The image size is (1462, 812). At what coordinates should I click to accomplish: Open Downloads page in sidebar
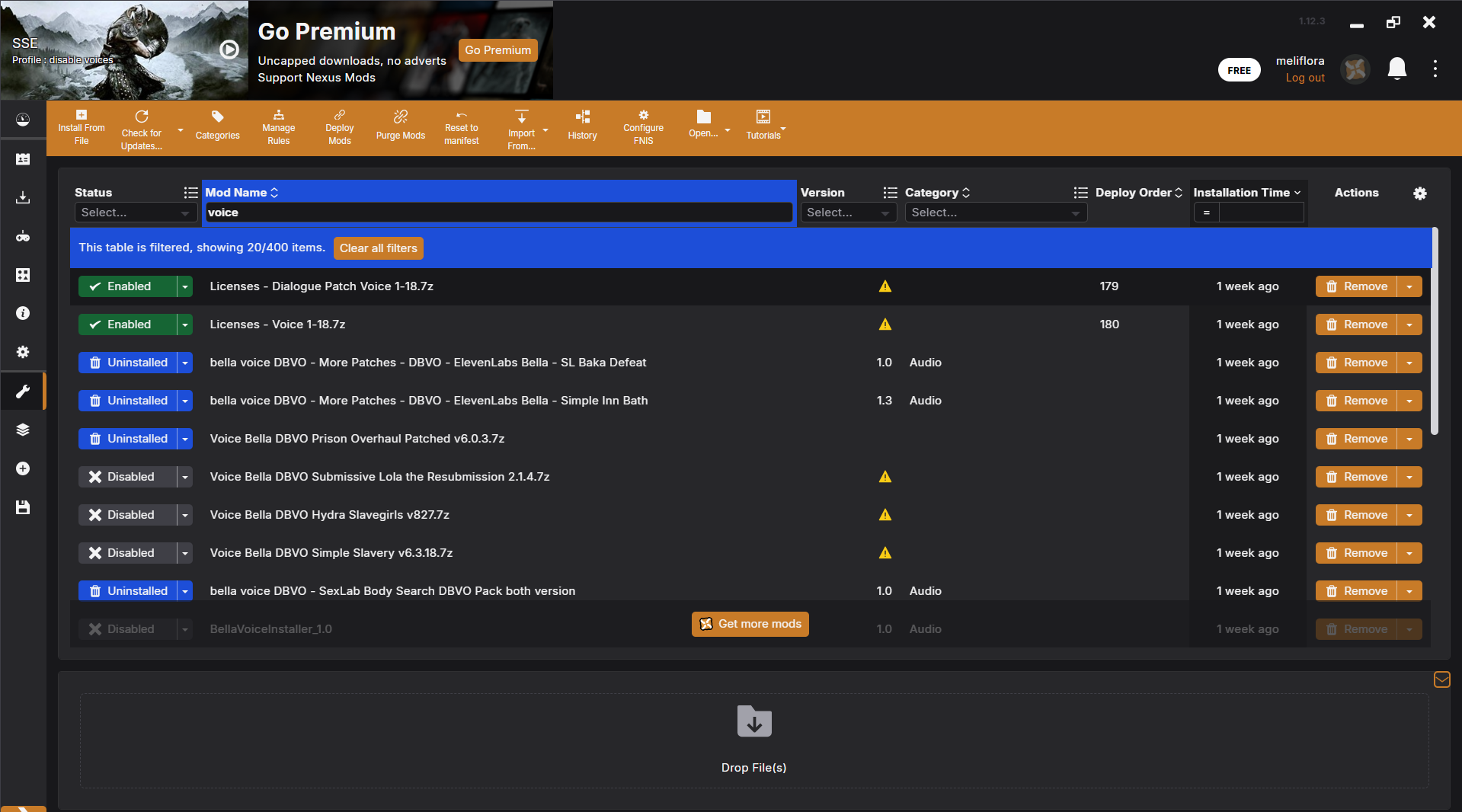23,197
